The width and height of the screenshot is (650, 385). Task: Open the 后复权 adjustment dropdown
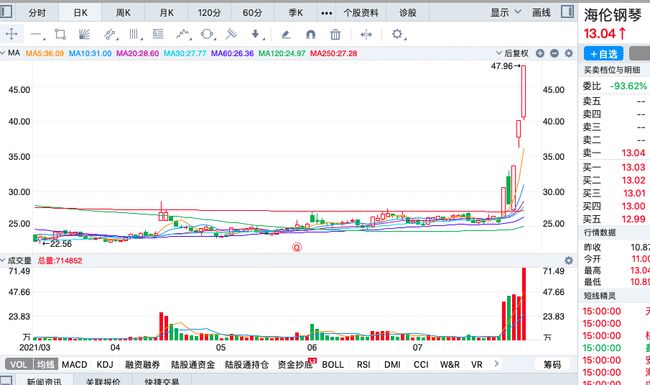(x=512, y=53)
